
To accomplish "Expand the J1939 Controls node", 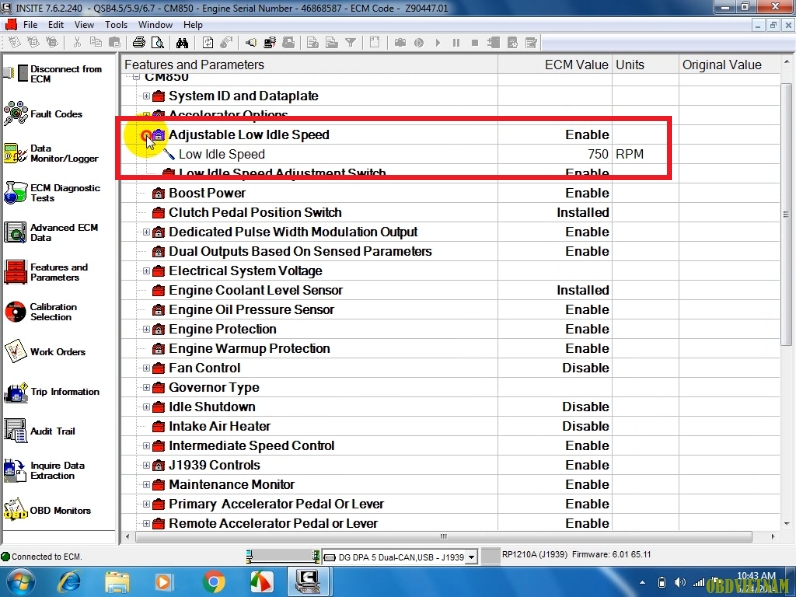I will (146, 465).
